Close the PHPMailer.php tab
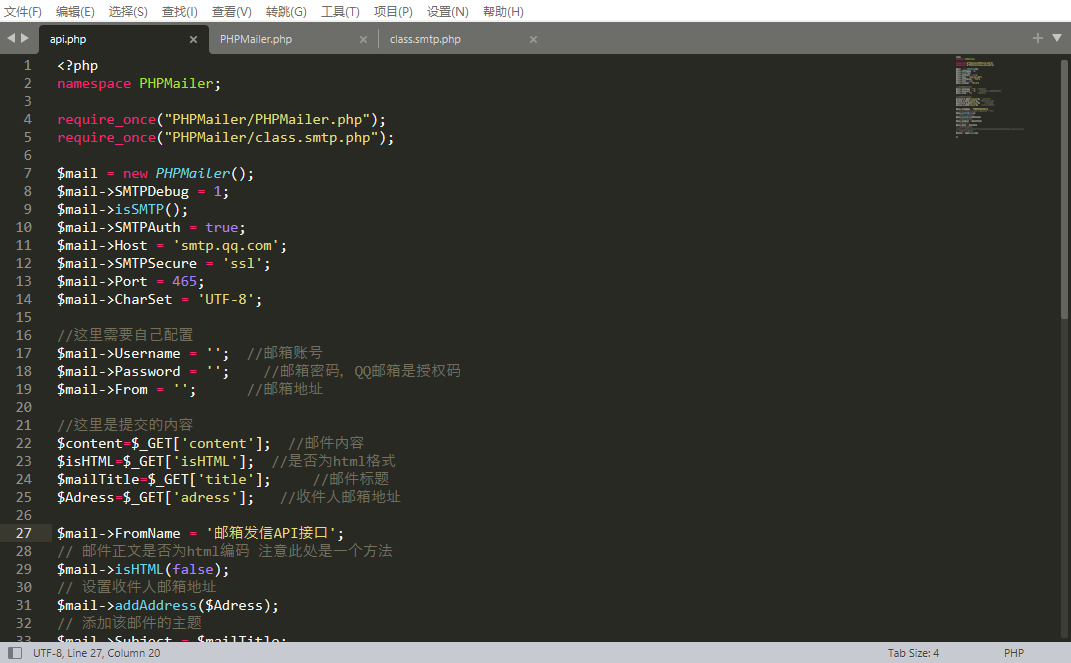The image size is (1071, 663). [x=363, y=39]
